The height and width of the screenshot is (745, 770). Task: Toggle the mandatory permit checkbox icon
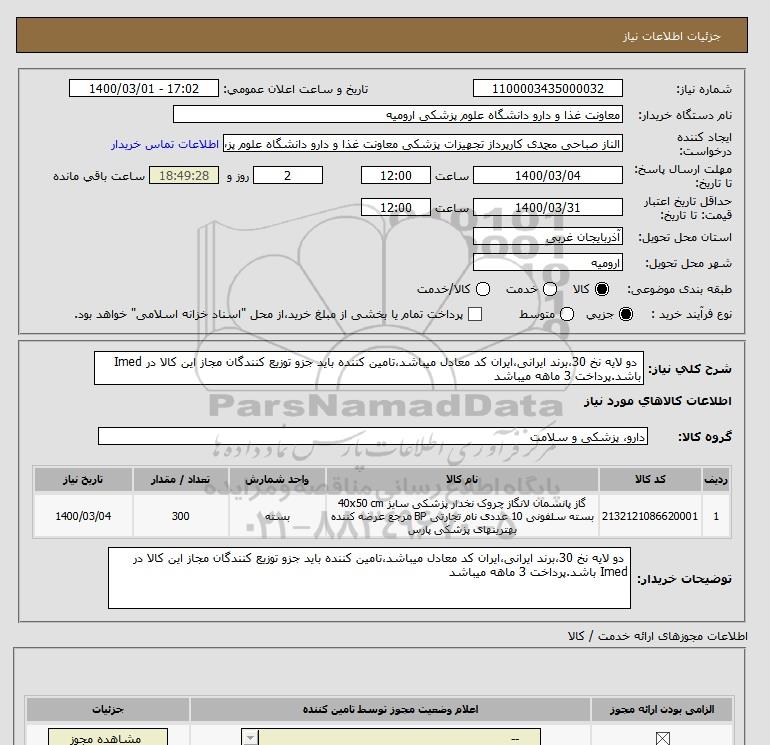pyautogui.click(x=662, y=738)
